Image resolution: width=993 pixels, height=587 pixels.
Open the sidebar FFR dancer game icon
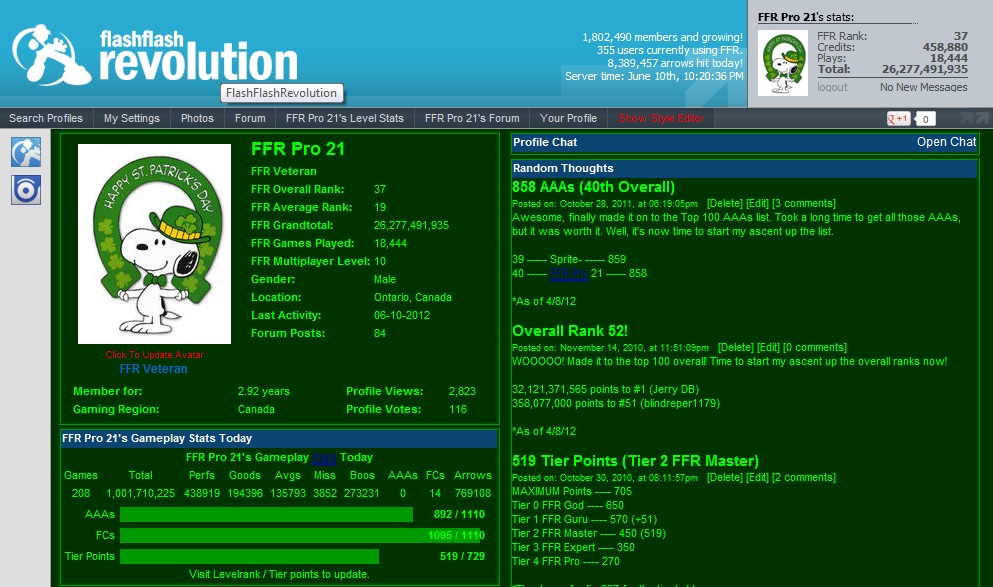[x=26, y=152]
